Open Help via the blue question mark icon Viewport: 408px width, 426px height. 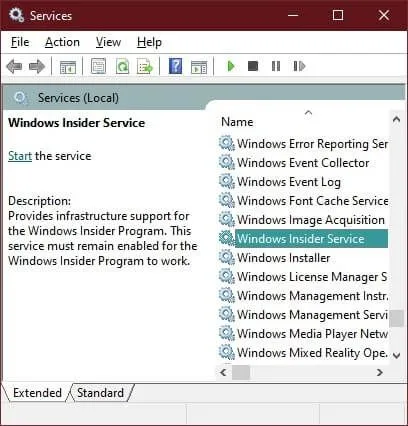click(175, 66)
